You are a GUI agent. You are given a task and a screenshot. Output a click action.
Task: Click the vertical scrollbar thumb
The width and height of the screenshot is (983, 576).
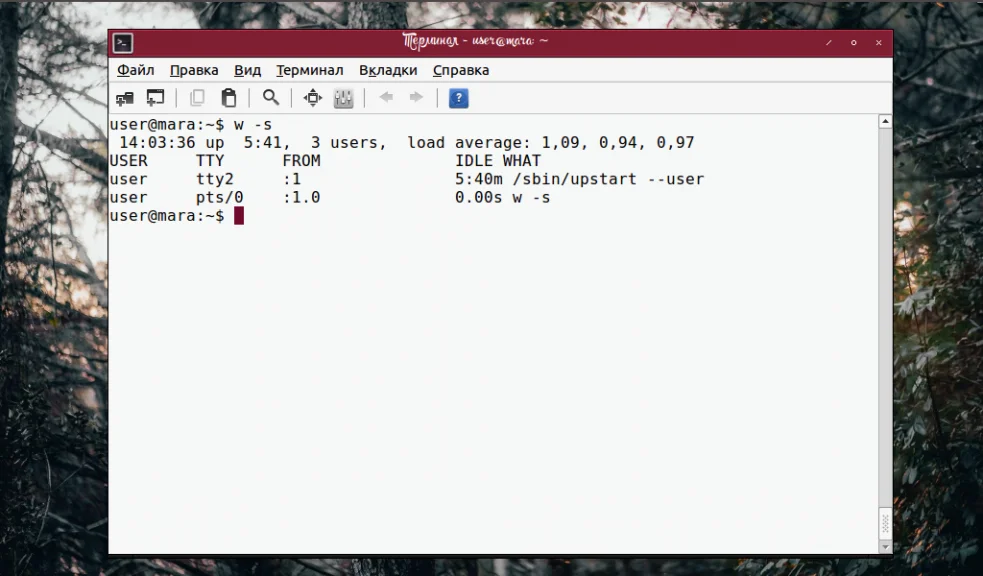[885, 523]
